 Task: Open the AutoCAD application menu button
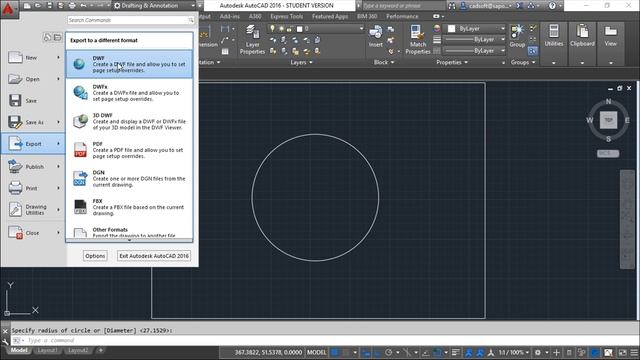(x=8, y=9)
